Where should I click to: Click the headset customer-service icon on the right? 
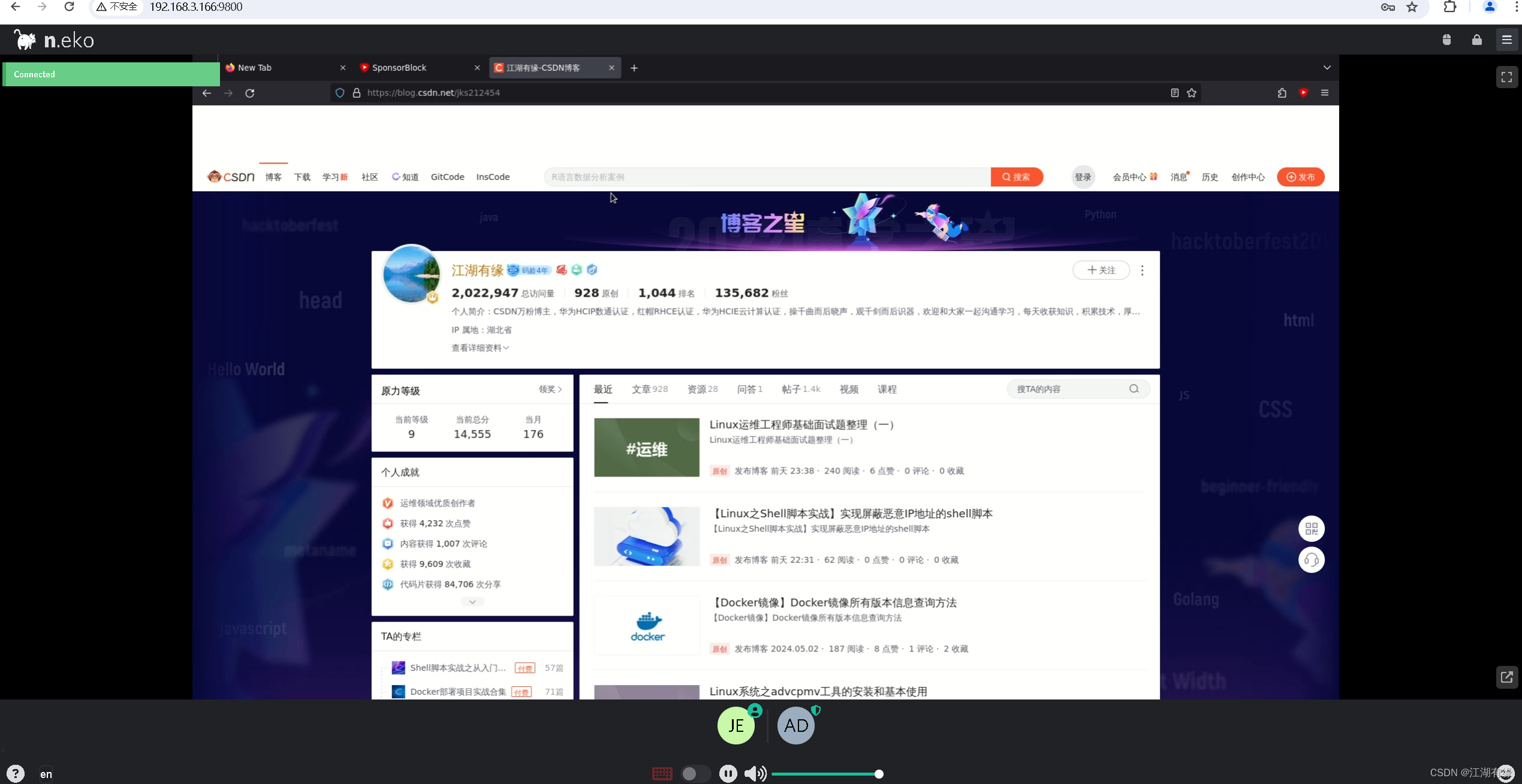(1312, 560)
